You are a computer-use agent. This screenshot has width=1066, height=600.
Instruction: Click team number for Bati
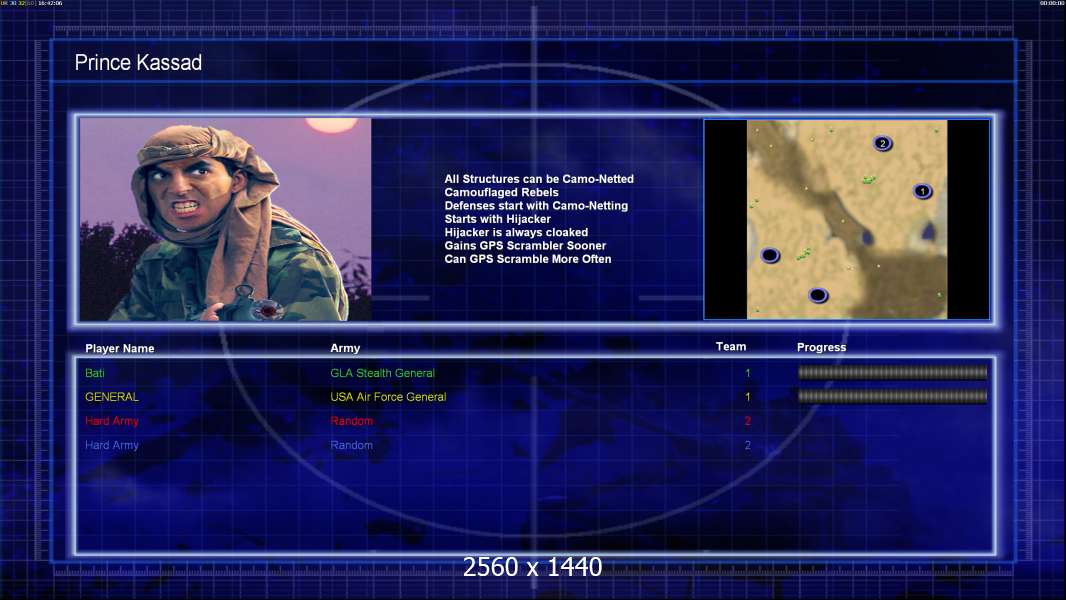pos(748,373)
